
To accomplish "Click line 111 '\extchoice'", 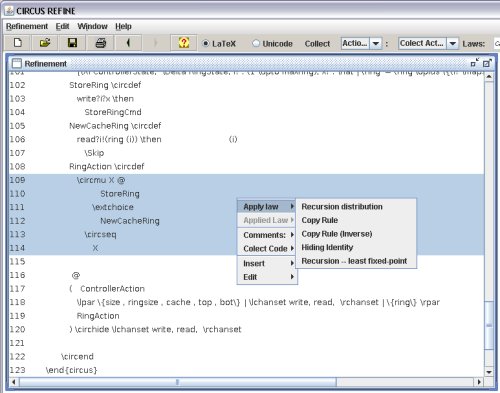I will click(113, 207).
